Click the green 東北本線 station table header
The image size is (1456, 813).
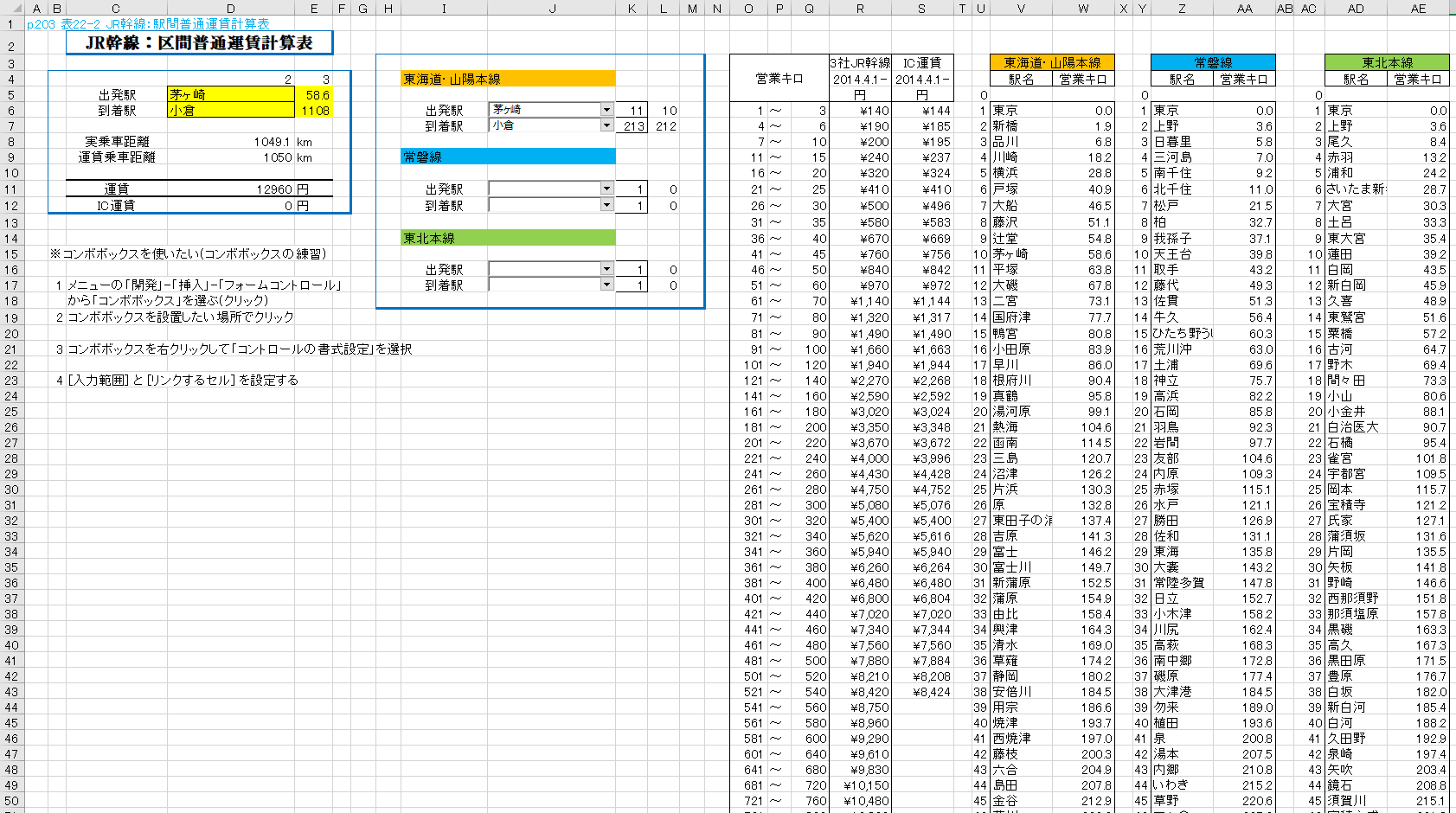click(1387, 62)
